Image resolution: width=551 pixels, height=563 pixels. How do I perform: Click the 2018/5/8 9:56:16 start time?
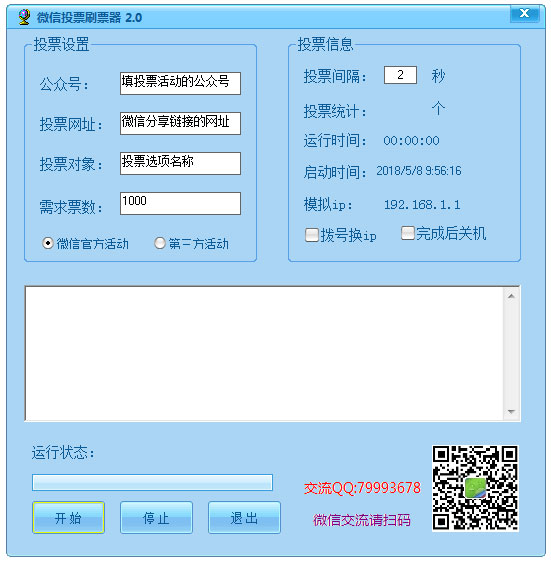[x=419, y=171]
